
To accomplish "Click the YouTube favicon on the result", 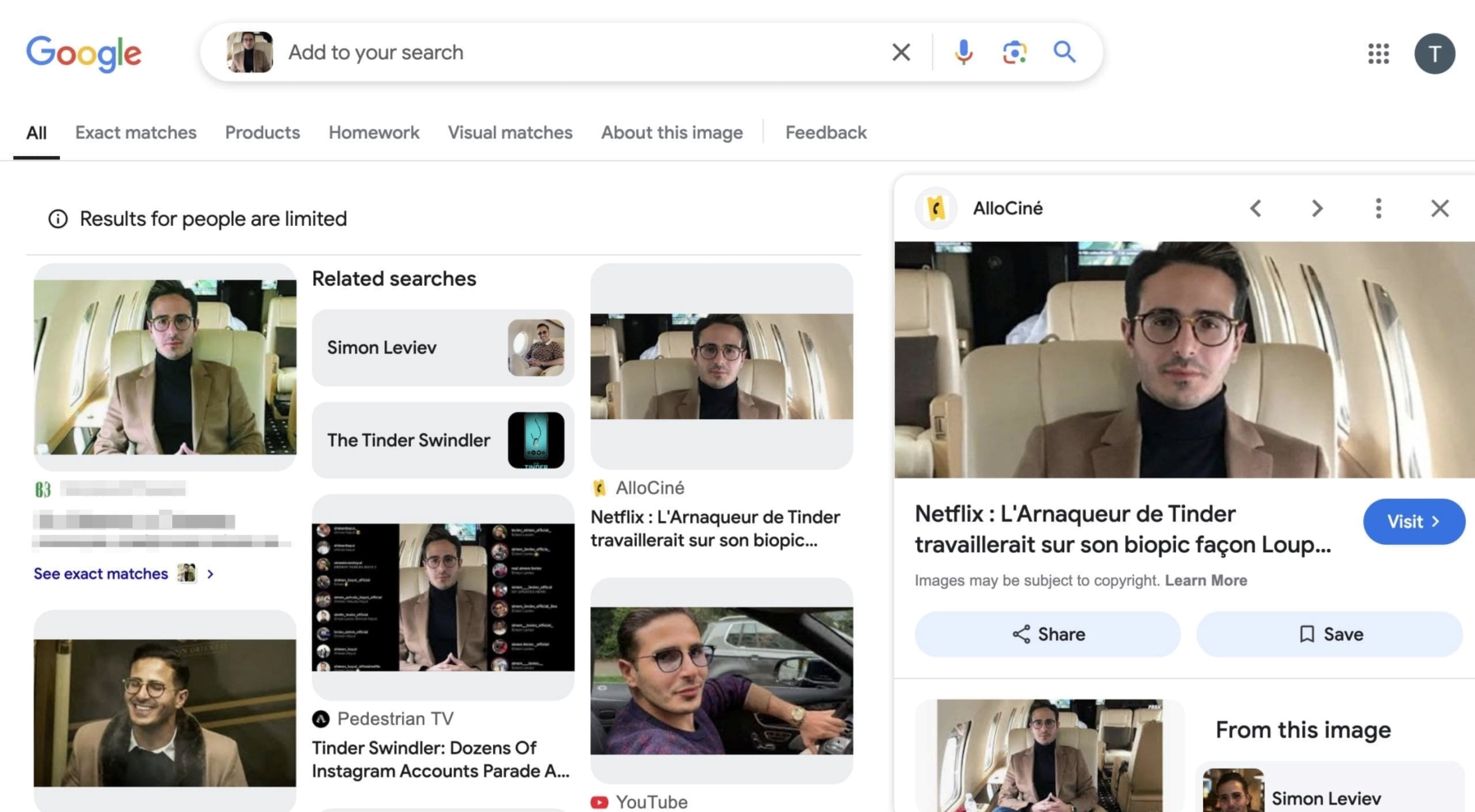I will [599, 801].
